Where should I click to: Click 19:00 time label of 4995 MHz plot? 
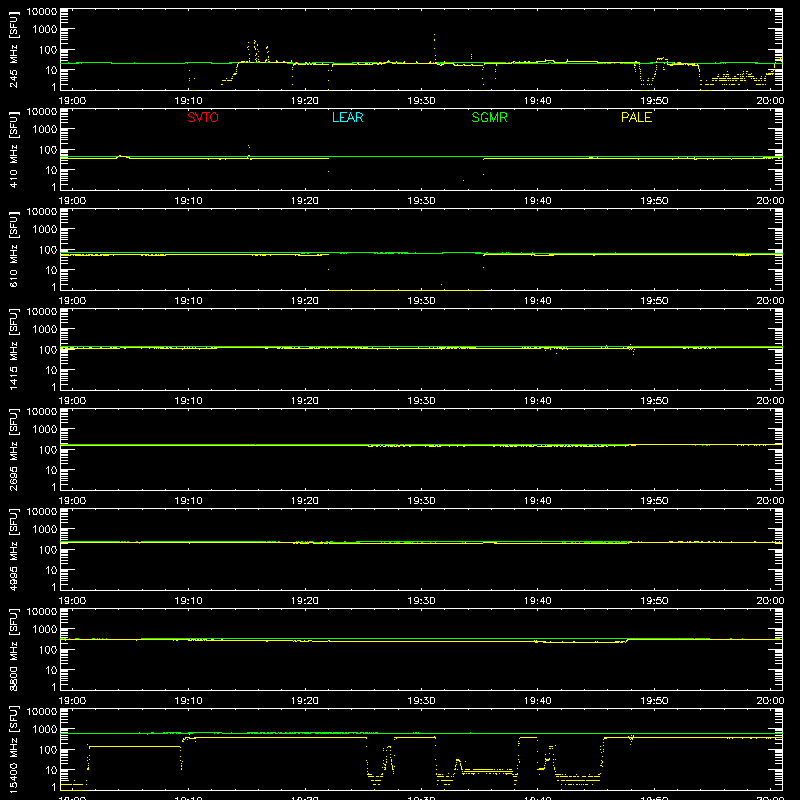[x=72, y=601]
